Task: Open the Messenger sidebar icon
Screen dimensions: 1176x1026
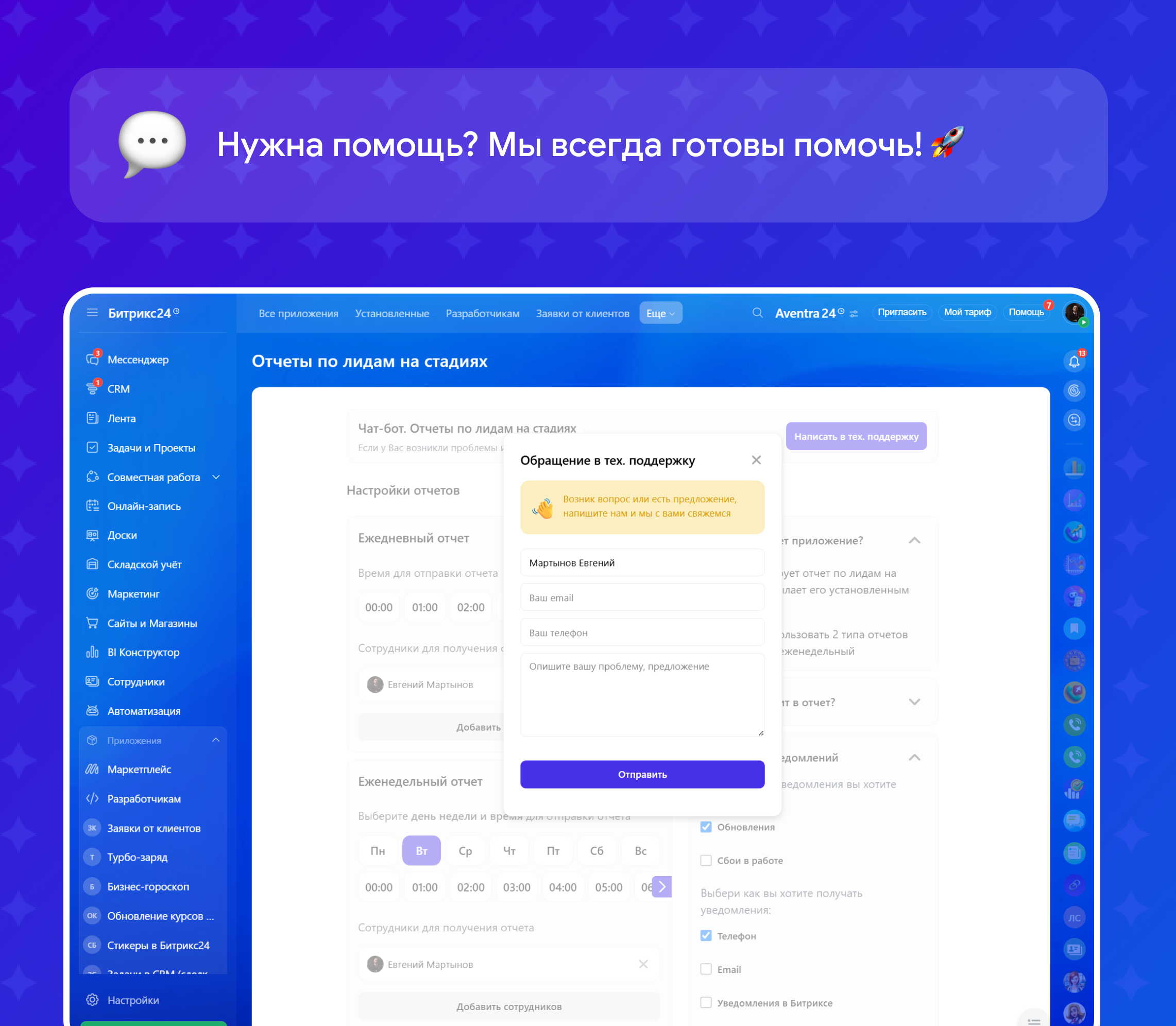Action: [x=92, y=360]
